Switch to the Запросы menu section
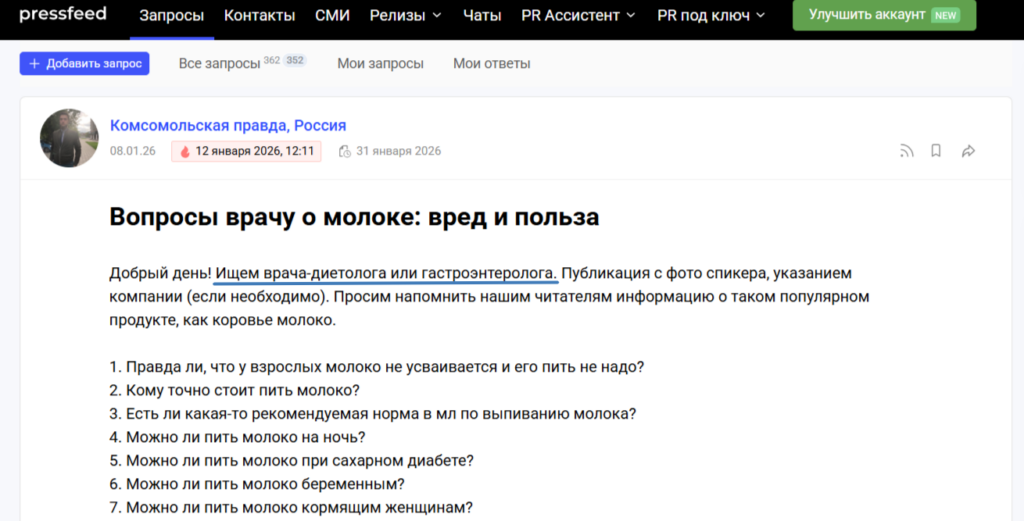Viewport: 1024px width, 521px height. click(172, 15)
